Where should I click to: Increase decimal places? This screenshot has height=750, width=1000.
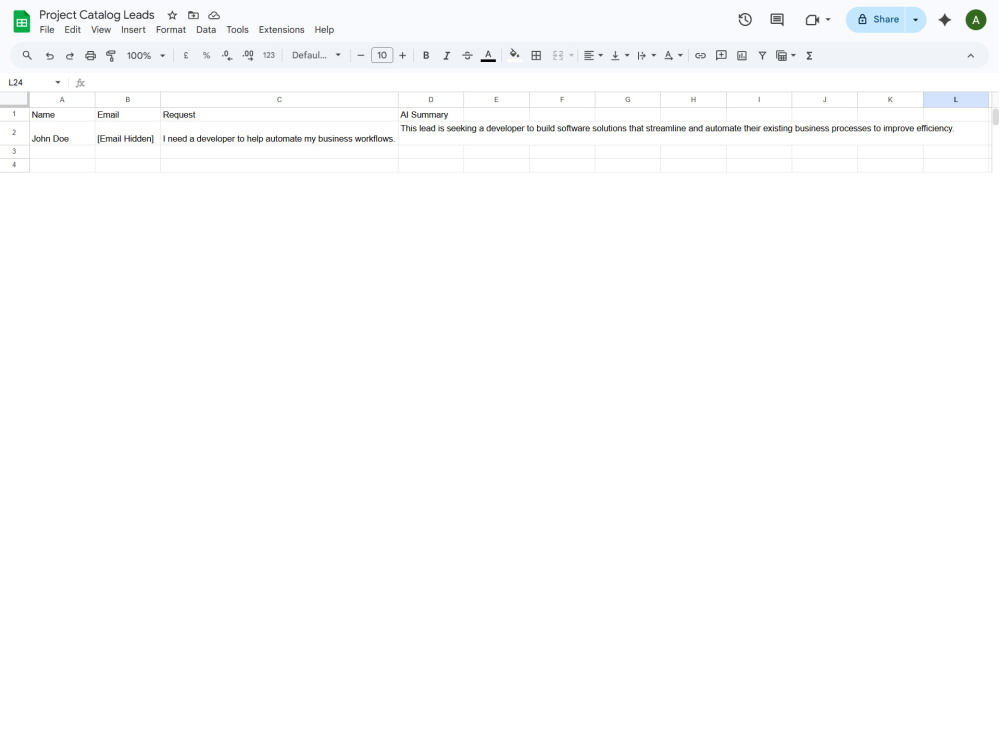click(x=248, y=55)
